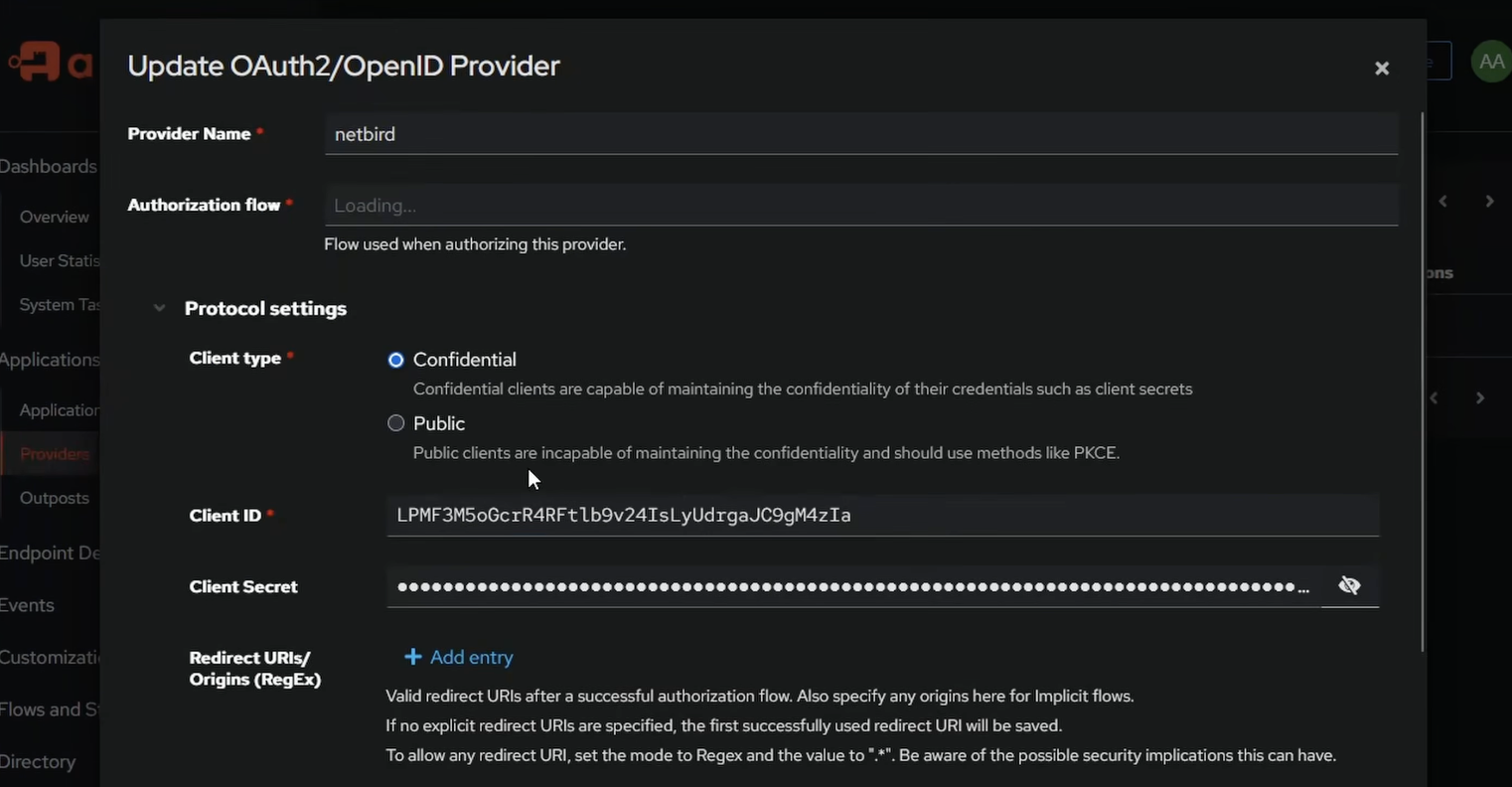Click the Add entry link
Viewport: 1512px width, 787px height.
pyautogui.click(x=471, y=656)
